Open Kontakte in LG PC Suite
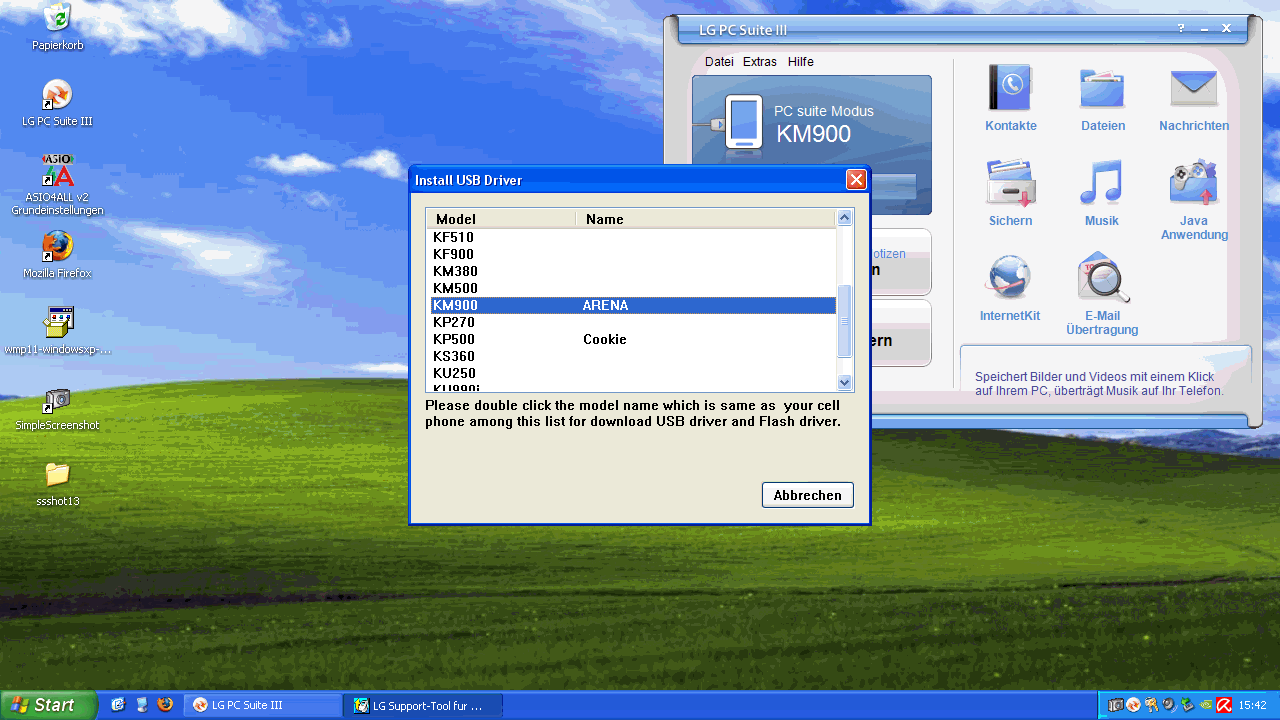The height and width of the screenshot is (720, 1280). coord(1010,98)
